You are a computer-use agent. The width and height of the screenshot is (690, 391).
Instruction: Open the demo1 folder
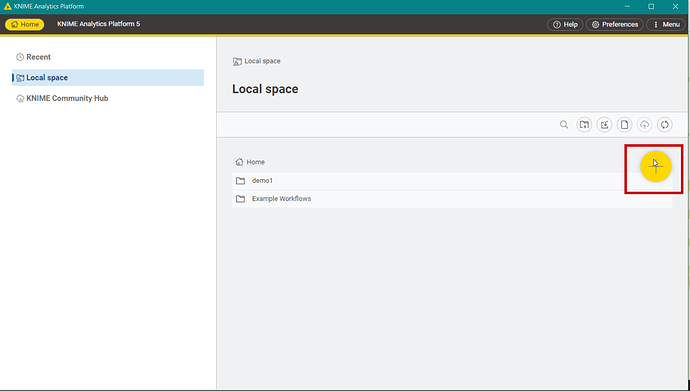(x=452, y=181)
